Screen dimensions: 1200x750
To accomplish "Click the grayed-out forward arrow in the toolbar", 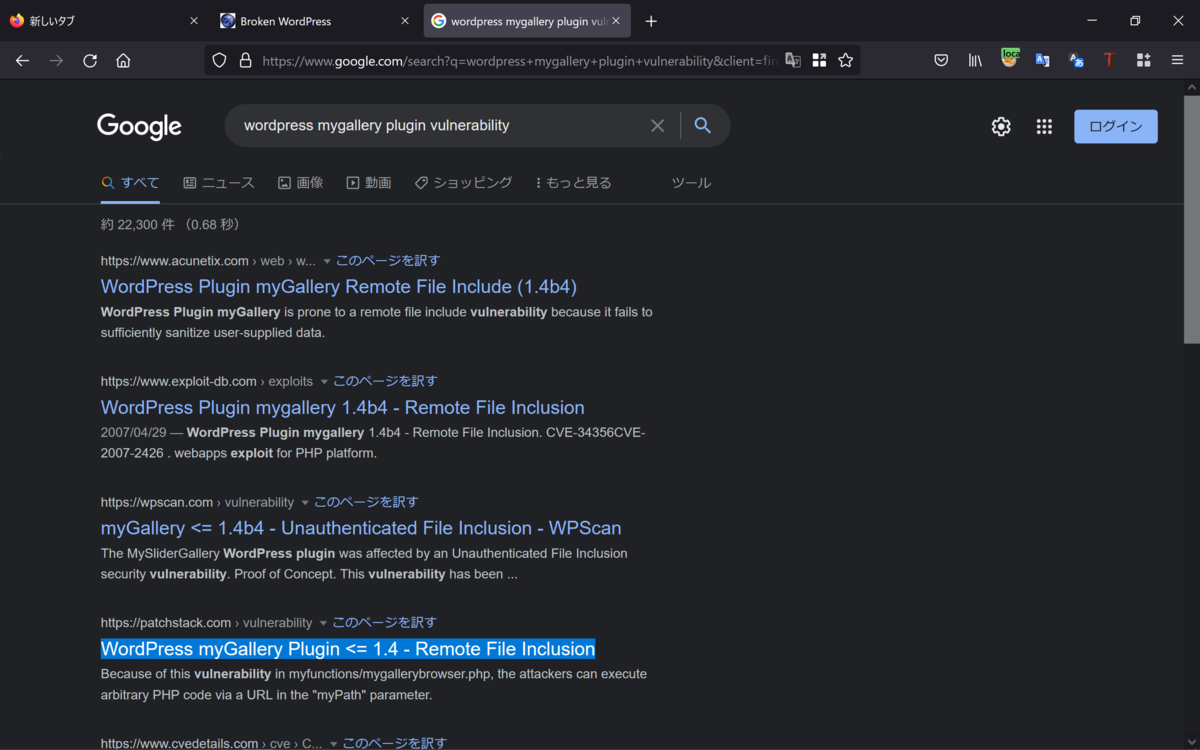I will 56,60.
